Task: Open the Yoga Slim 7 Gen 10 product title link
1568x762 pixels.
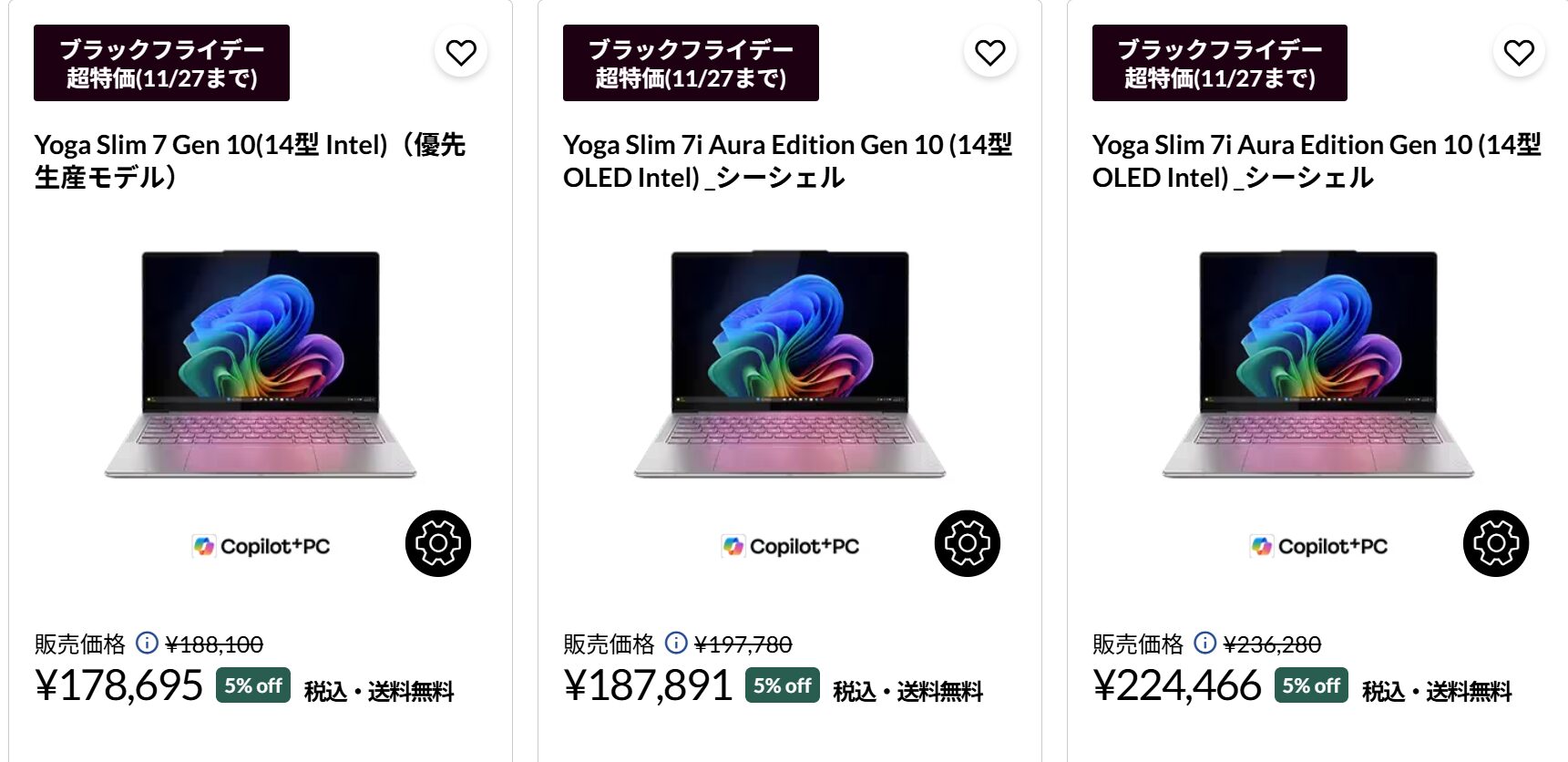Action: click(249, 160)
